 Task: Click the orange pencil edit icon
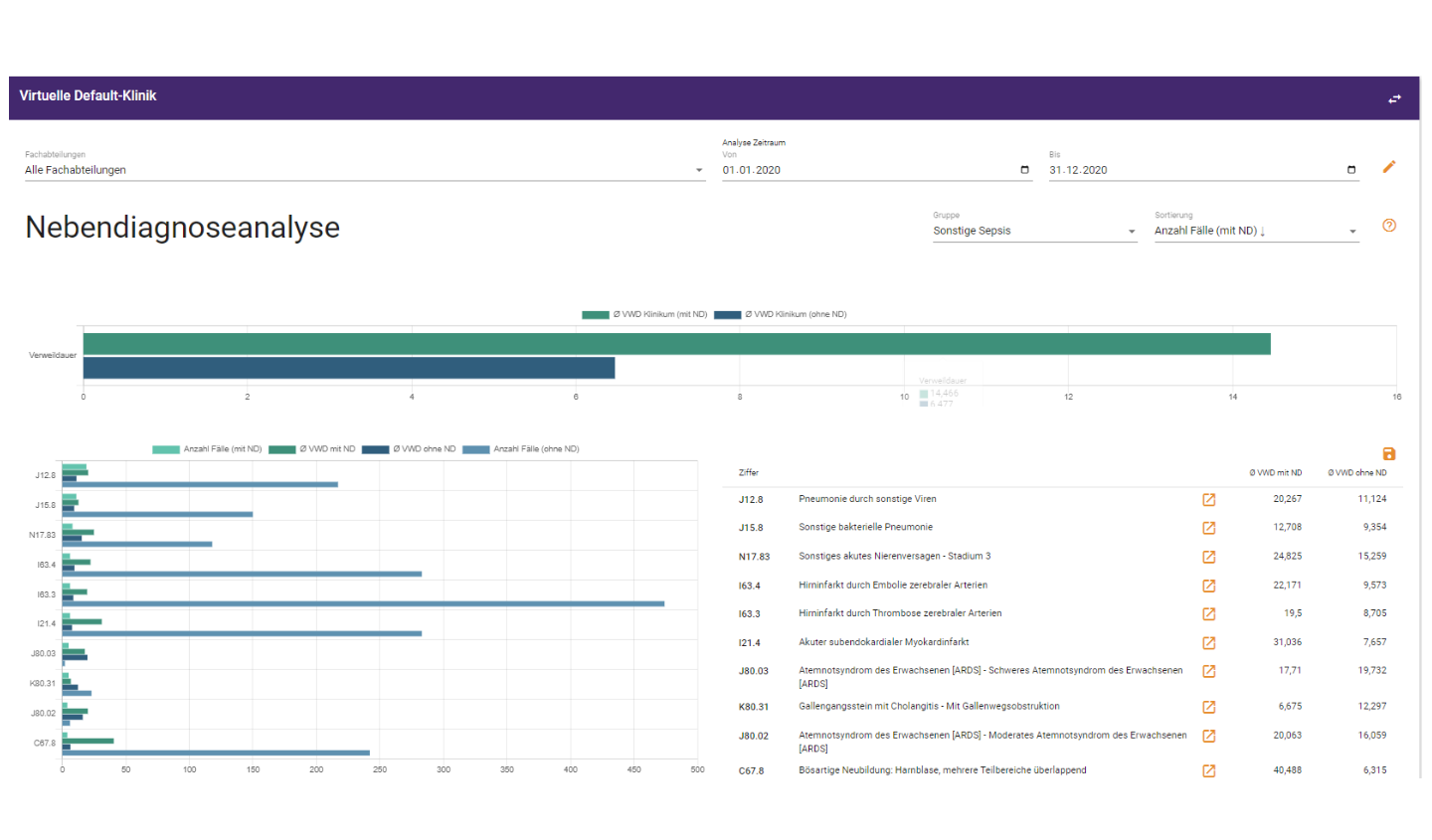click(1389, 167)
